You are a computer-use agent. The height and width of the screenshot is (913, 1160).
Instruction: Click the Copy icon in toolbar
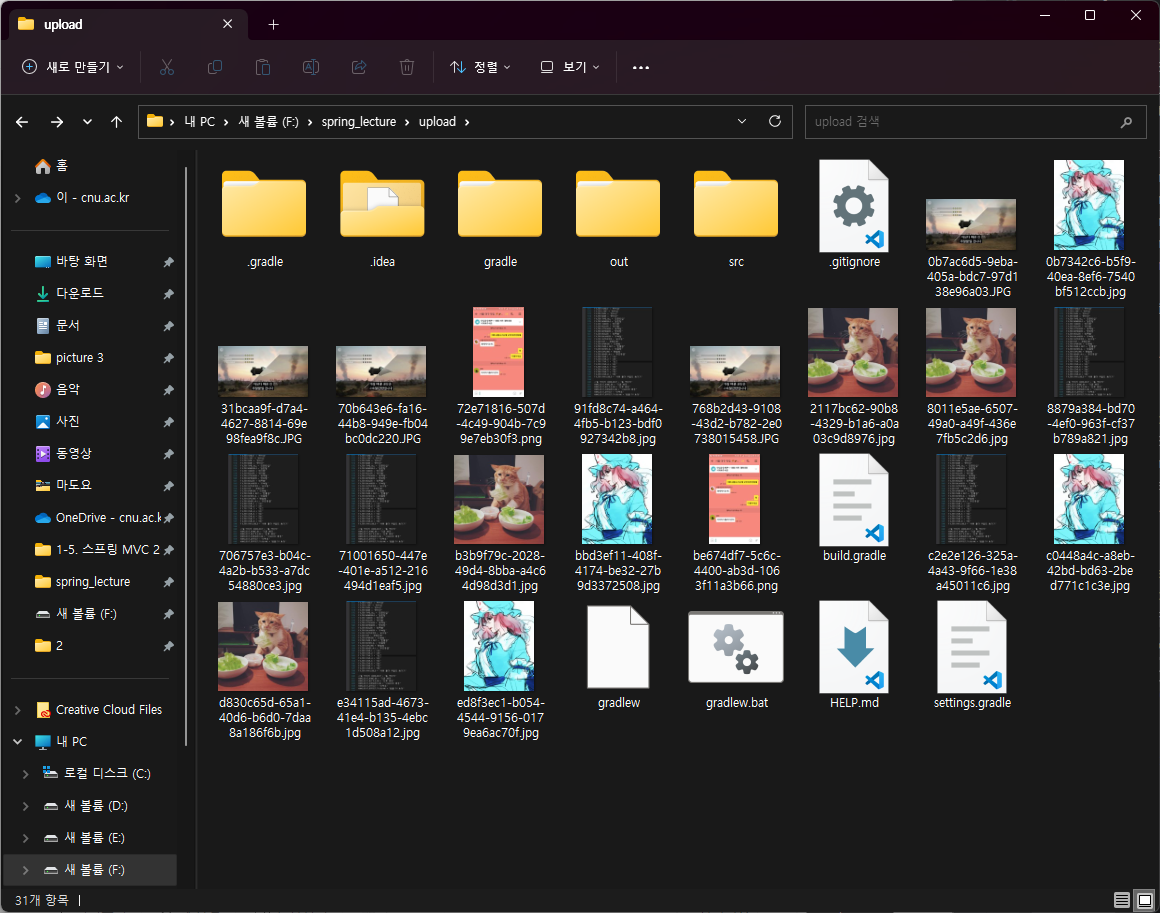[215, 67]
